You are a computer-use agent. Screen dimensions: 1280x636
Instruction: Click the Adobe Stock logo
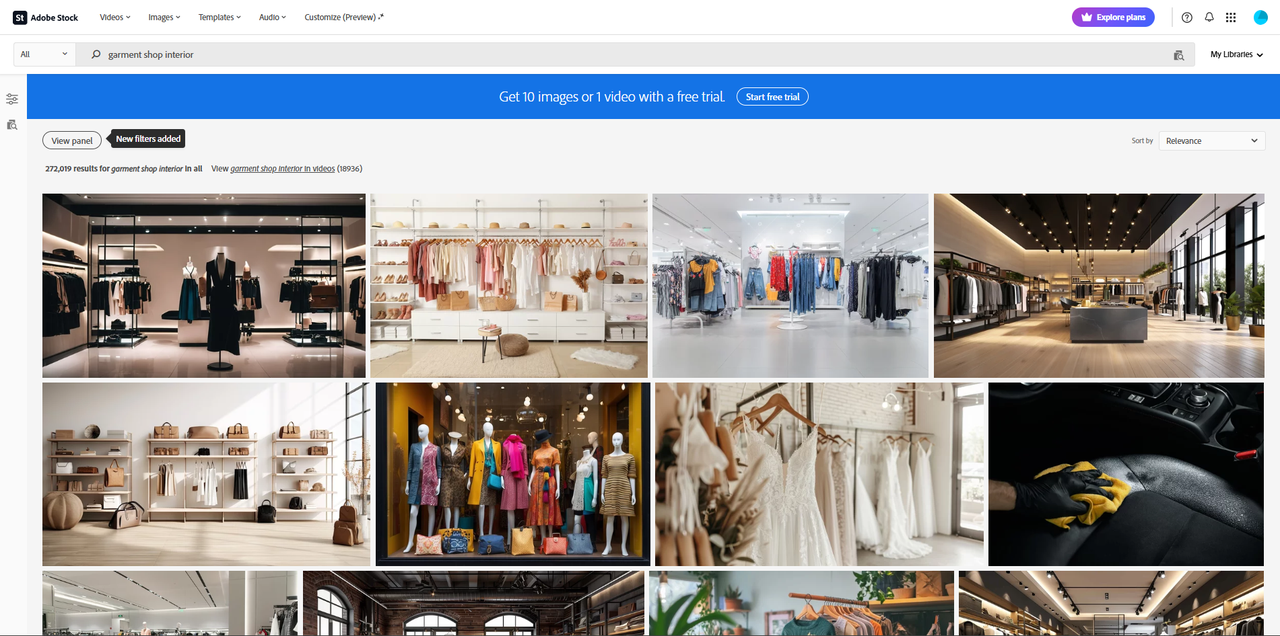click(44, 17)
